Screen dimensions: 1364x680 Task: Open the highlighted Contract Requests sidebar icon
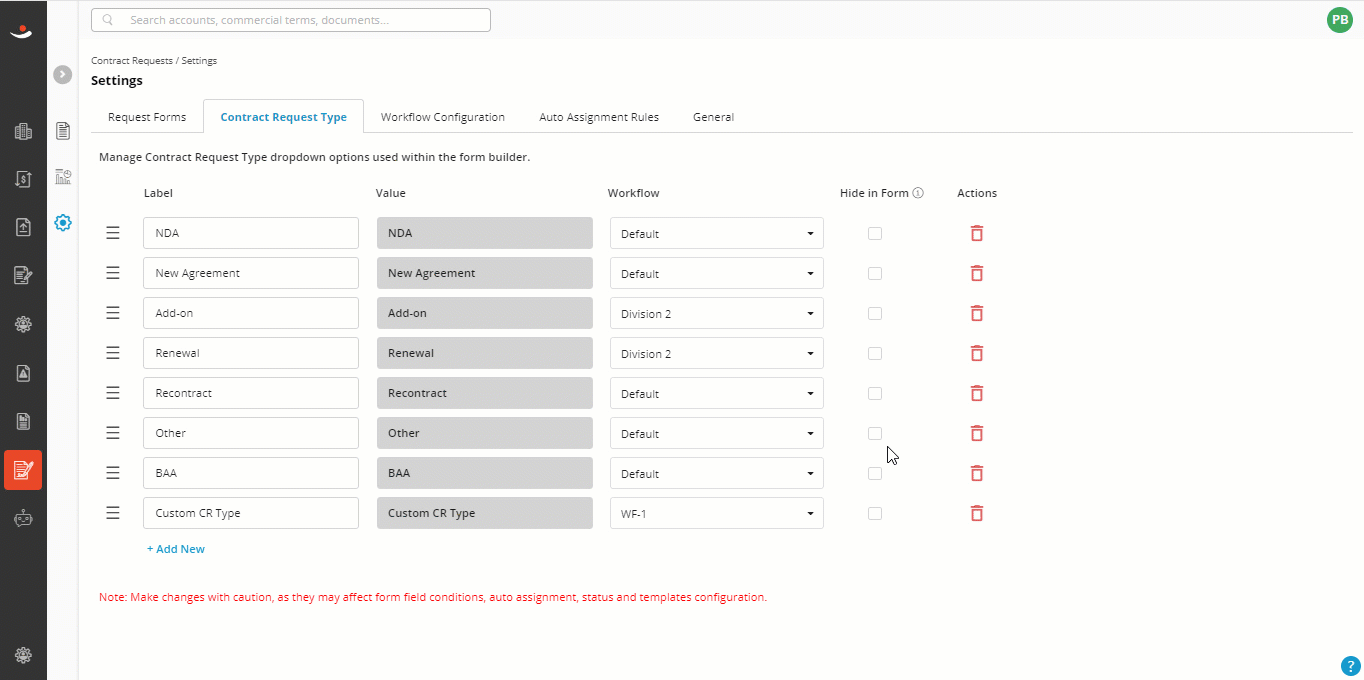point(23,469)
